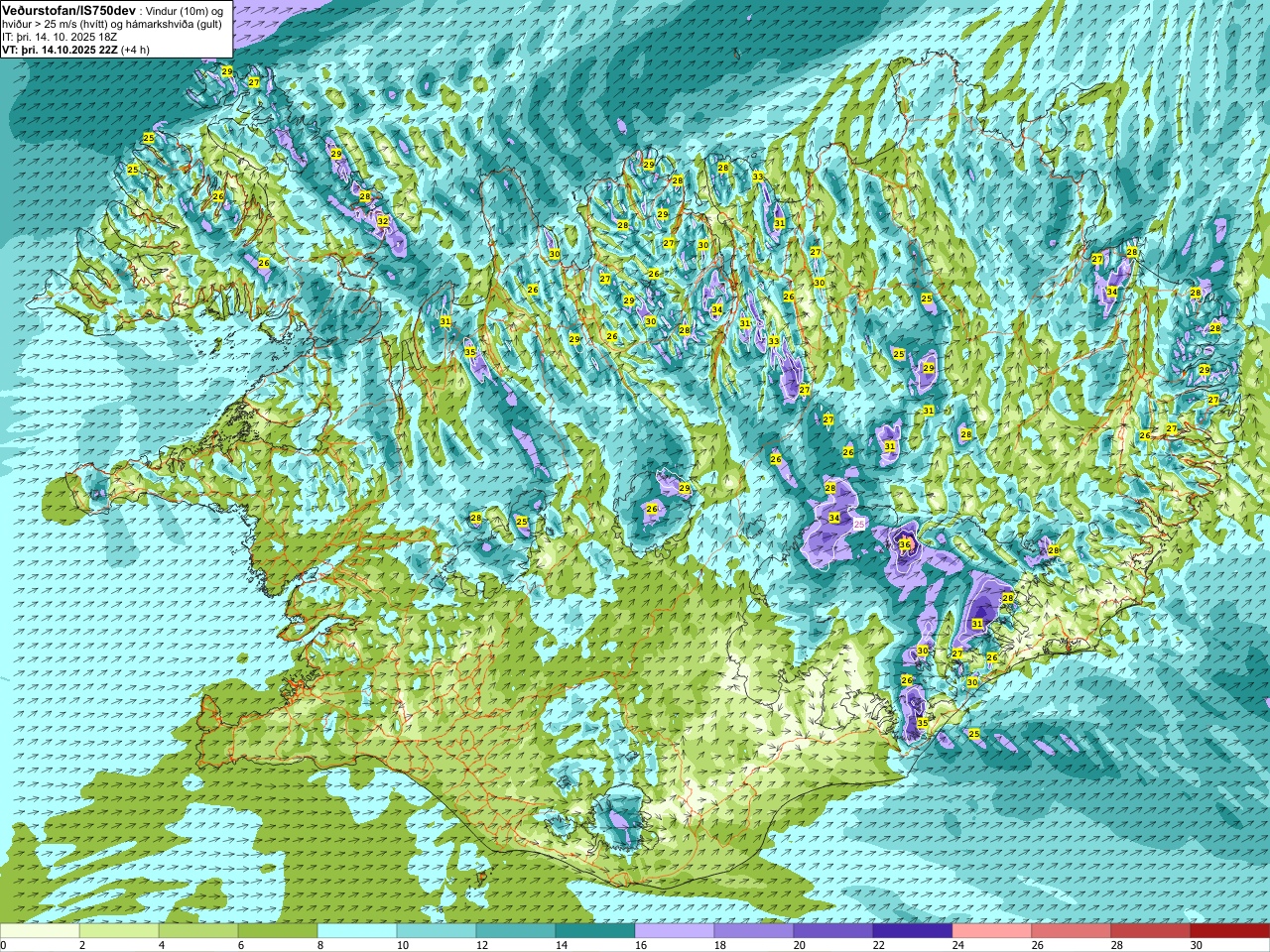Click the light green 2–4 m/s scale segment
The image size is (1270, 952).
click(x=119, y=931)
